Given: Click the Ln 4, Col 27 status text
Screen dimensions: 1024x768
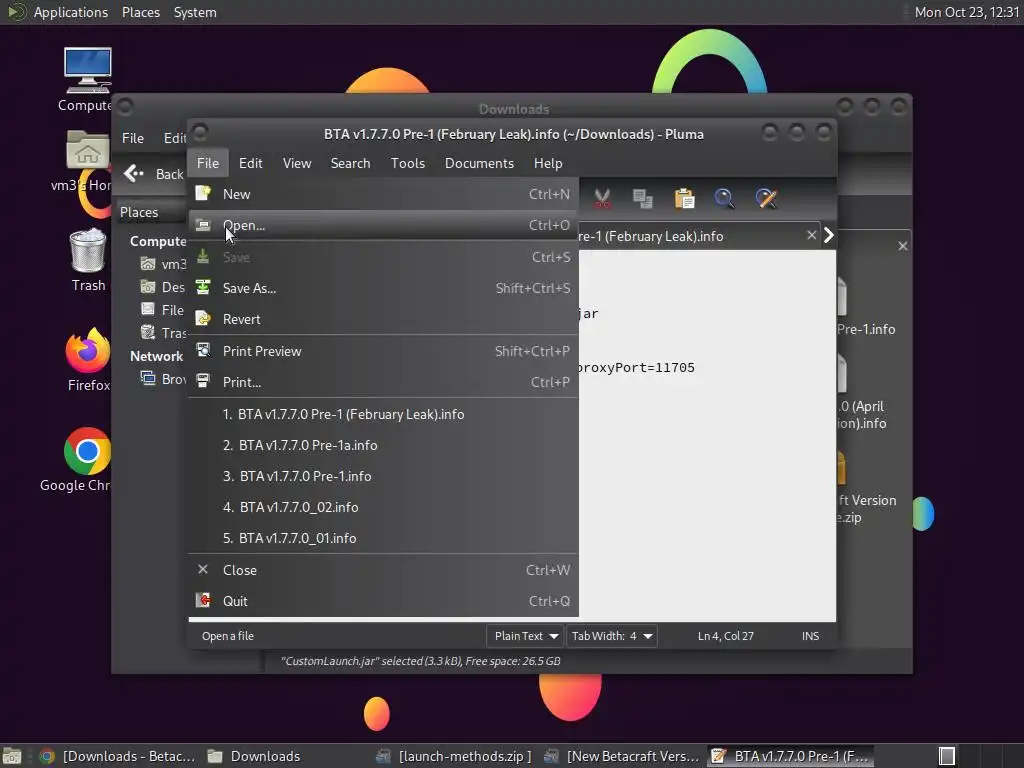Looking at the screenshot, I should click(726, 636).
